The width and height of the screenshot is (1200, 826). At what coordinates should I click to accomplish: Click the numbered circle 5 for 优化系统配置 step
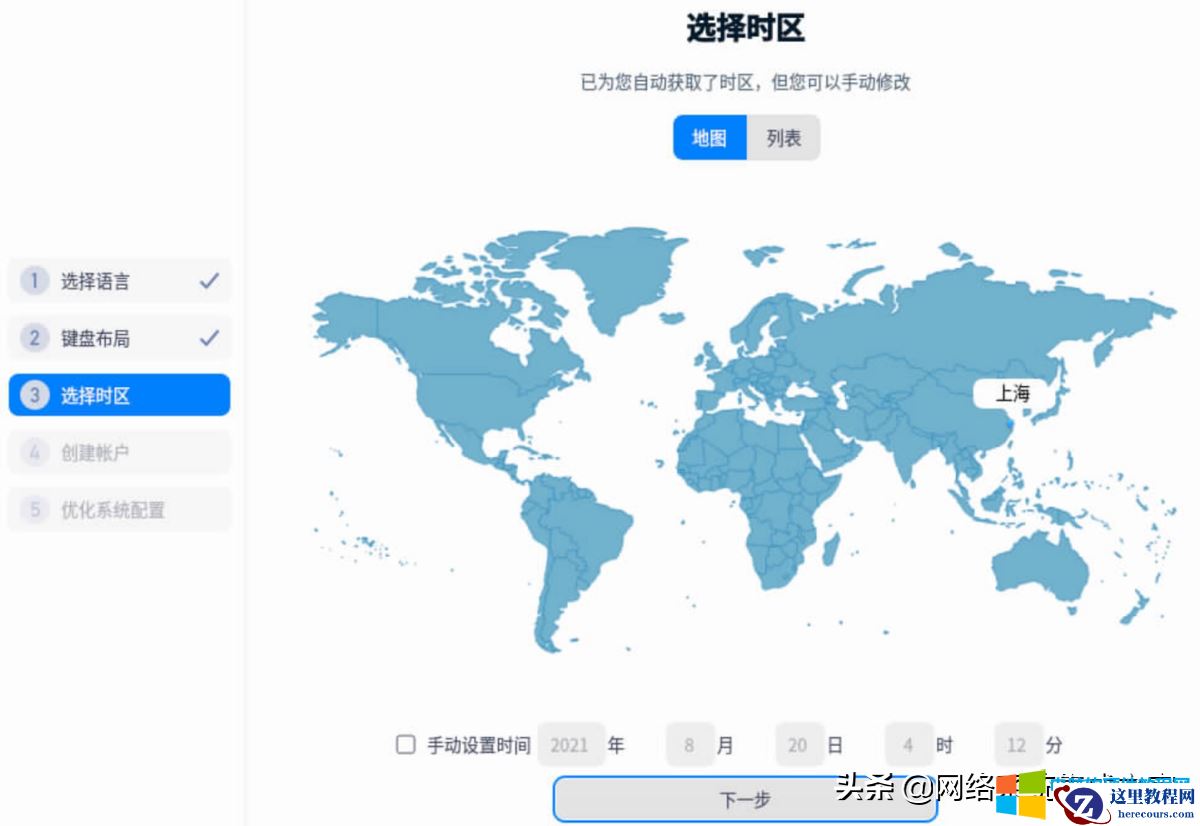point(34,509)
